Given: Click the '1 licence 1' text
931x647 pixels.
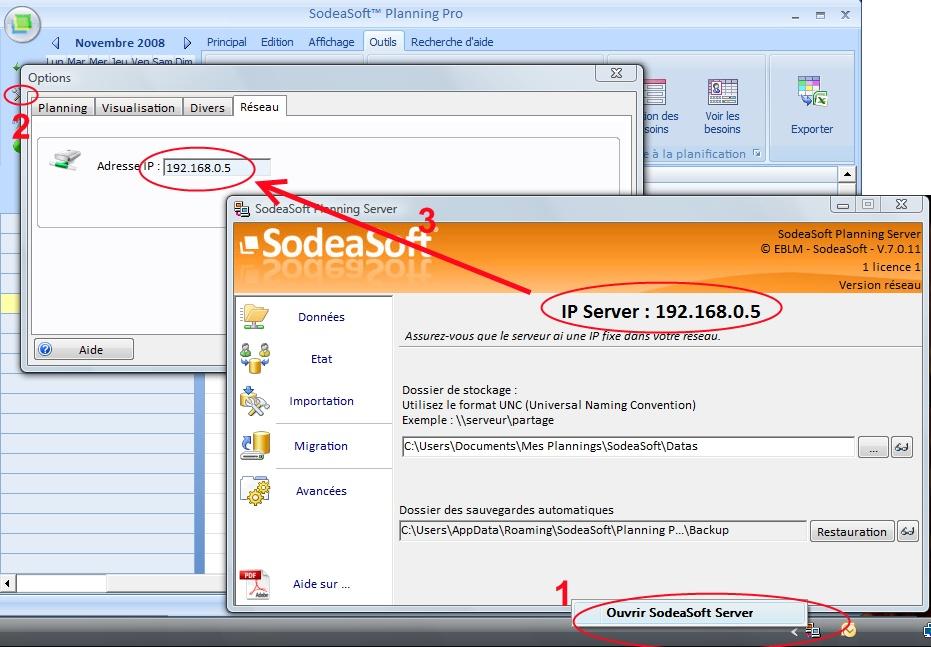Looking at the screenshot, I should [x=891, y=267].
